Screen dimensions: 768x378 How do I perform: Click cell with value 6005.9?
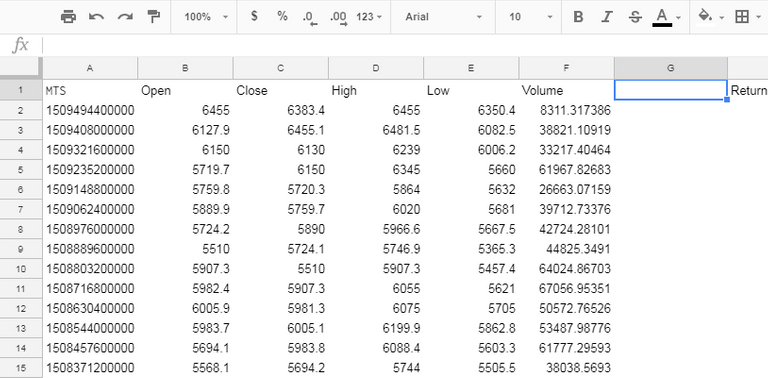click(x=185, y=308)
